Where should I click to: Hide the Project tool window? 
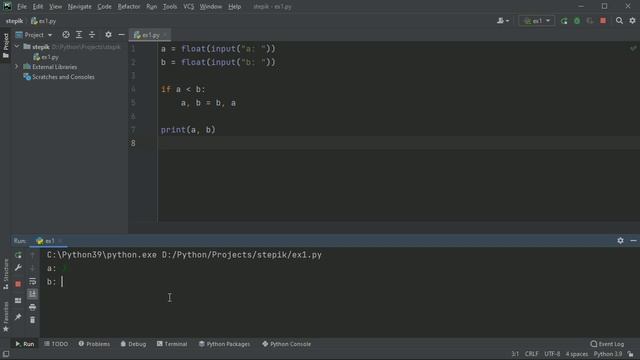point(121,35)
